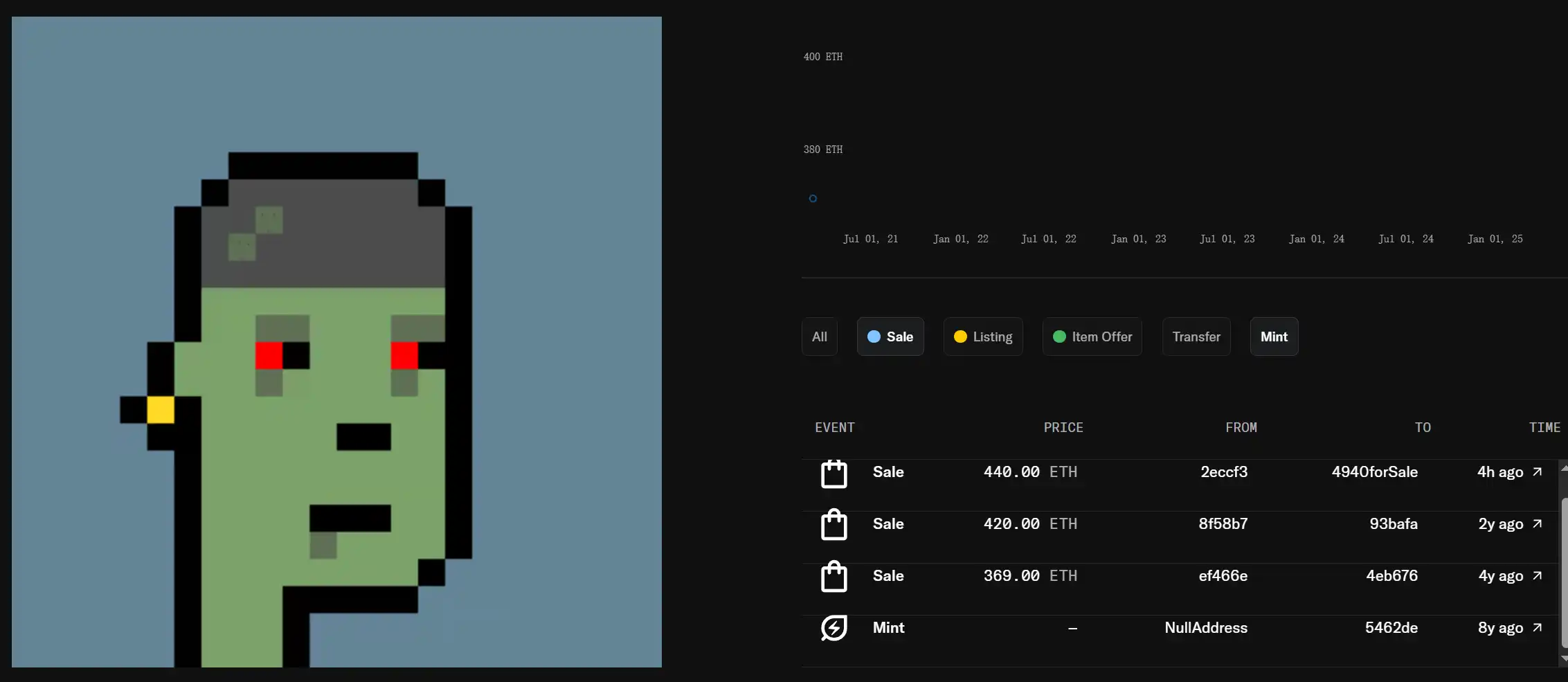Open the 369.00 ETH sale transaction arrow
Screen dimensions: 1568x682
coord(1538,576)
